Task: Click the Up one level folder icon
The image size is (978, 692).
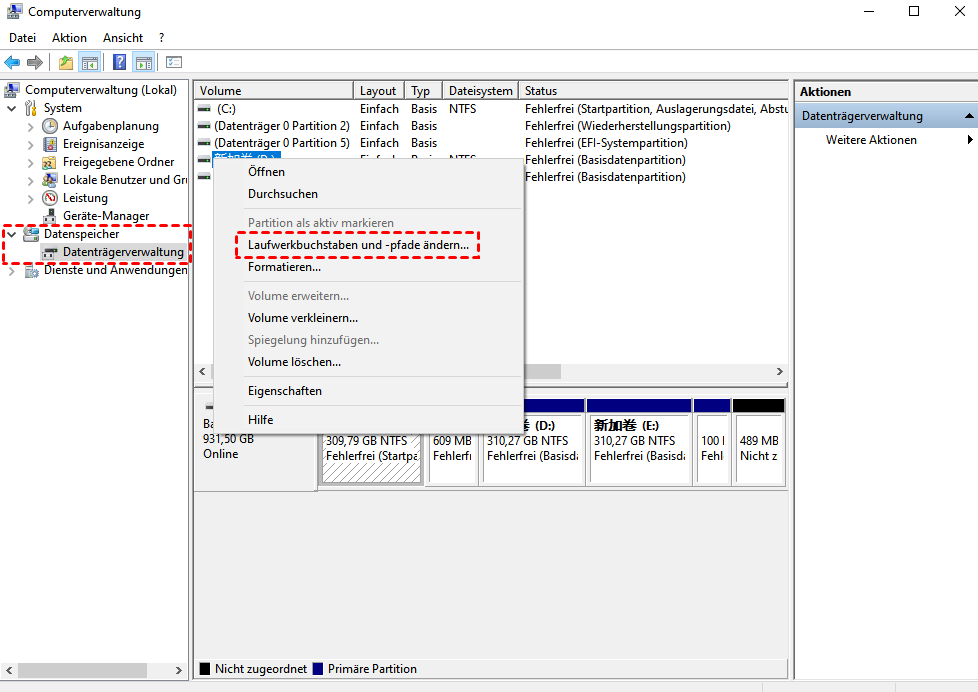Action: (x=65, y=62)
